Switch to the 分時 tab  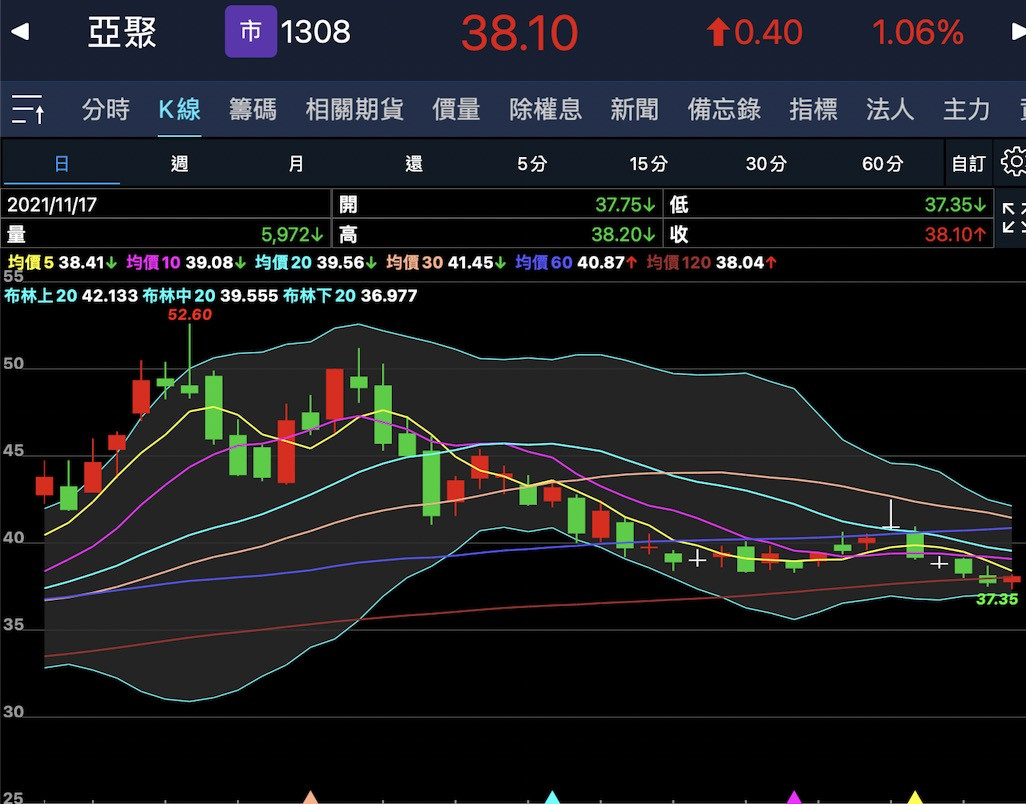(x=106, y=109)
